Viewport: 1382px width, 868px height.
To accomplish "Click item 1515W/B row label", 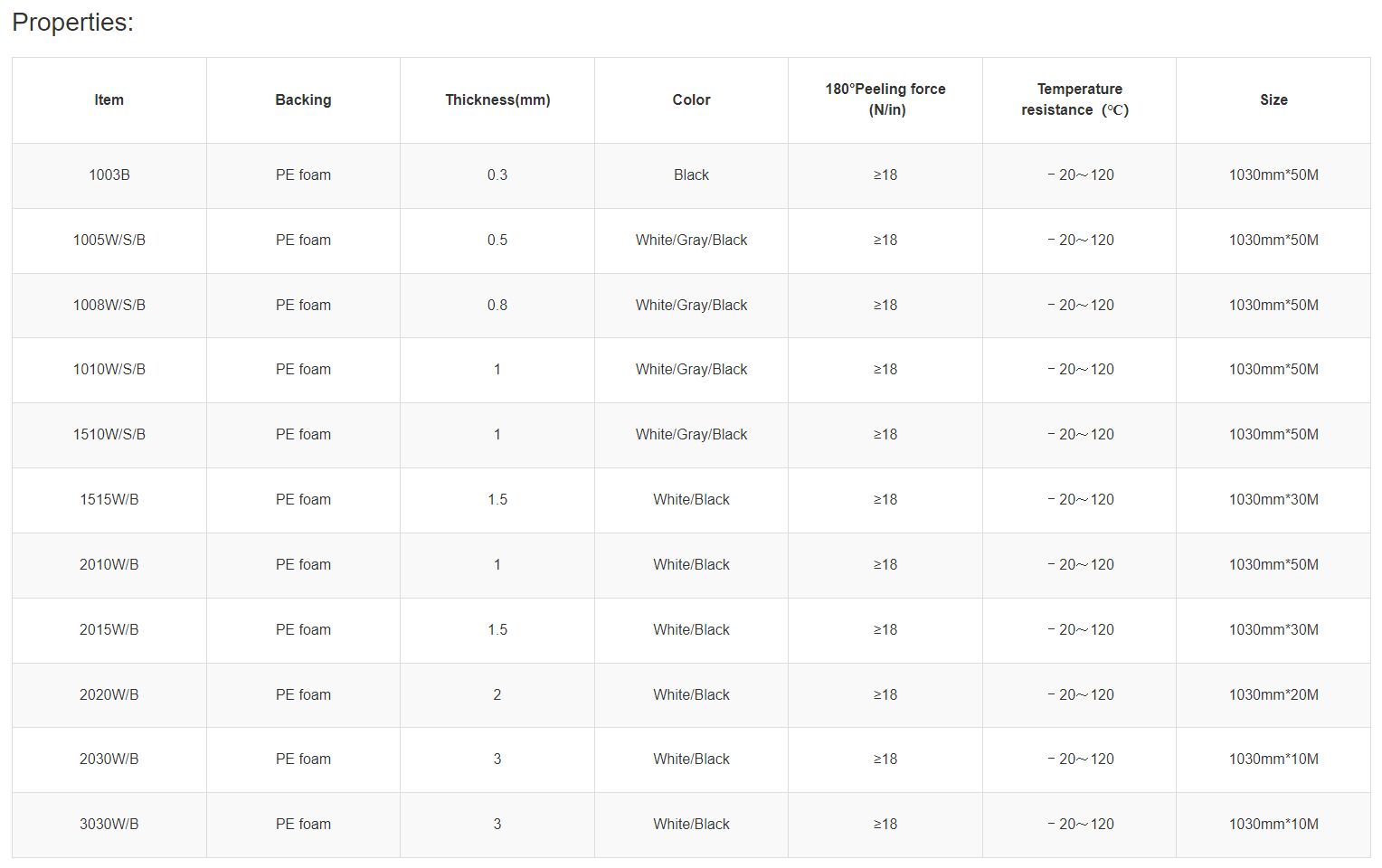I will (x=109, y=499).
